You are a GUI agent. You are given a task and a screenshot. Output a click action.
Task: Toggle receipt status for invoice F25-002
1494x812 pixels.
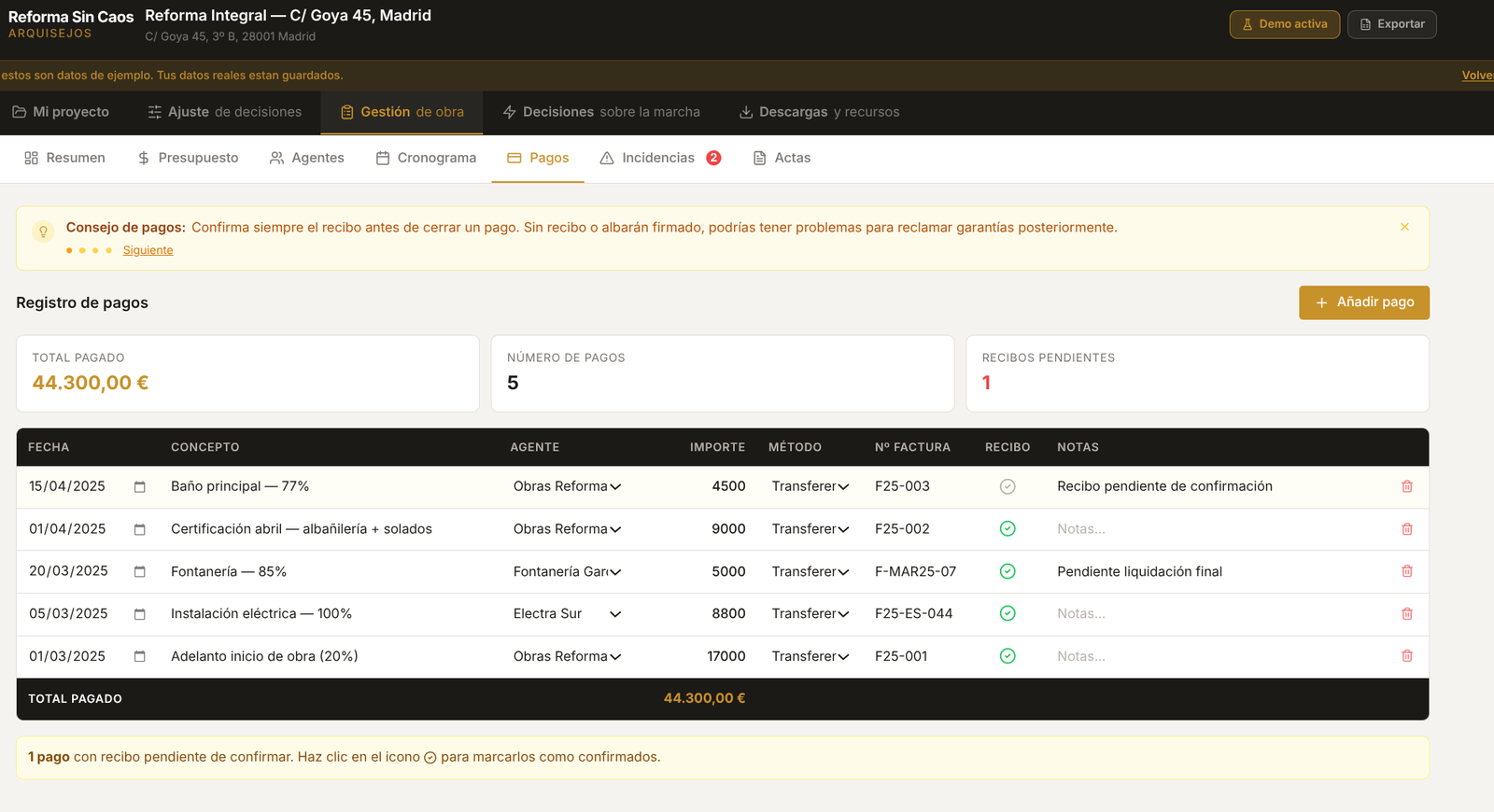1008,528
